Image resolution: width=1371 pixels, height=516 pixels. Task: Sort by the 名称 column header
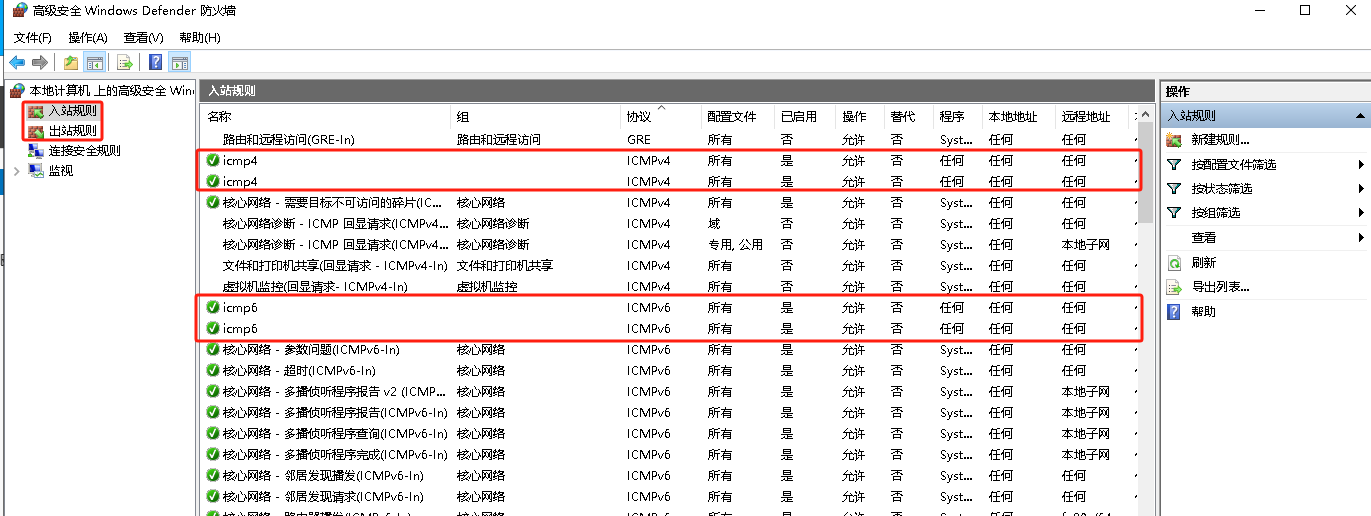[x=326, y=117]
